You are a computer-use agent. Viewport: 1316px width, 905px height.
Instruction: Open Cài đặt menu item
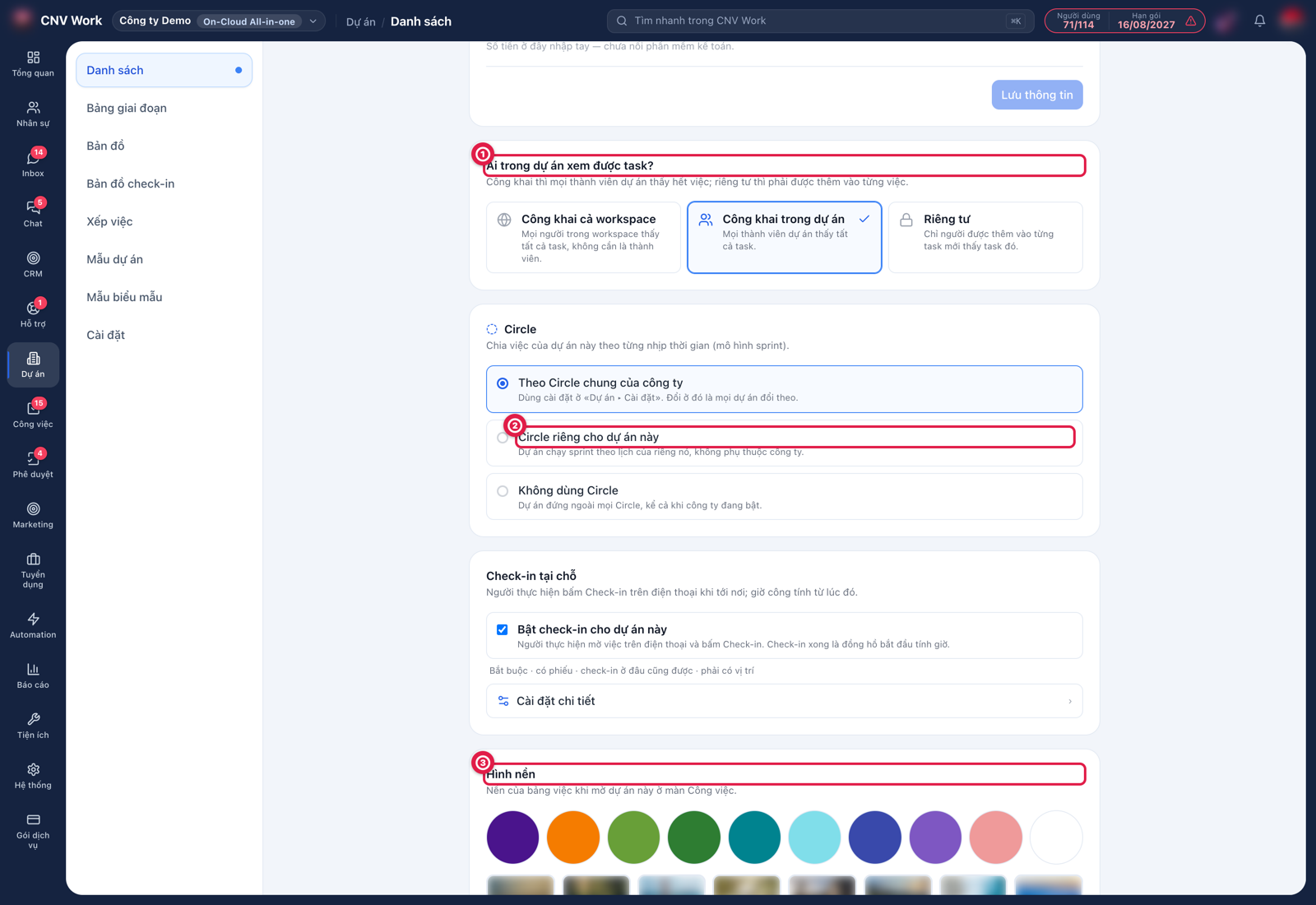[x=164, y=335]
